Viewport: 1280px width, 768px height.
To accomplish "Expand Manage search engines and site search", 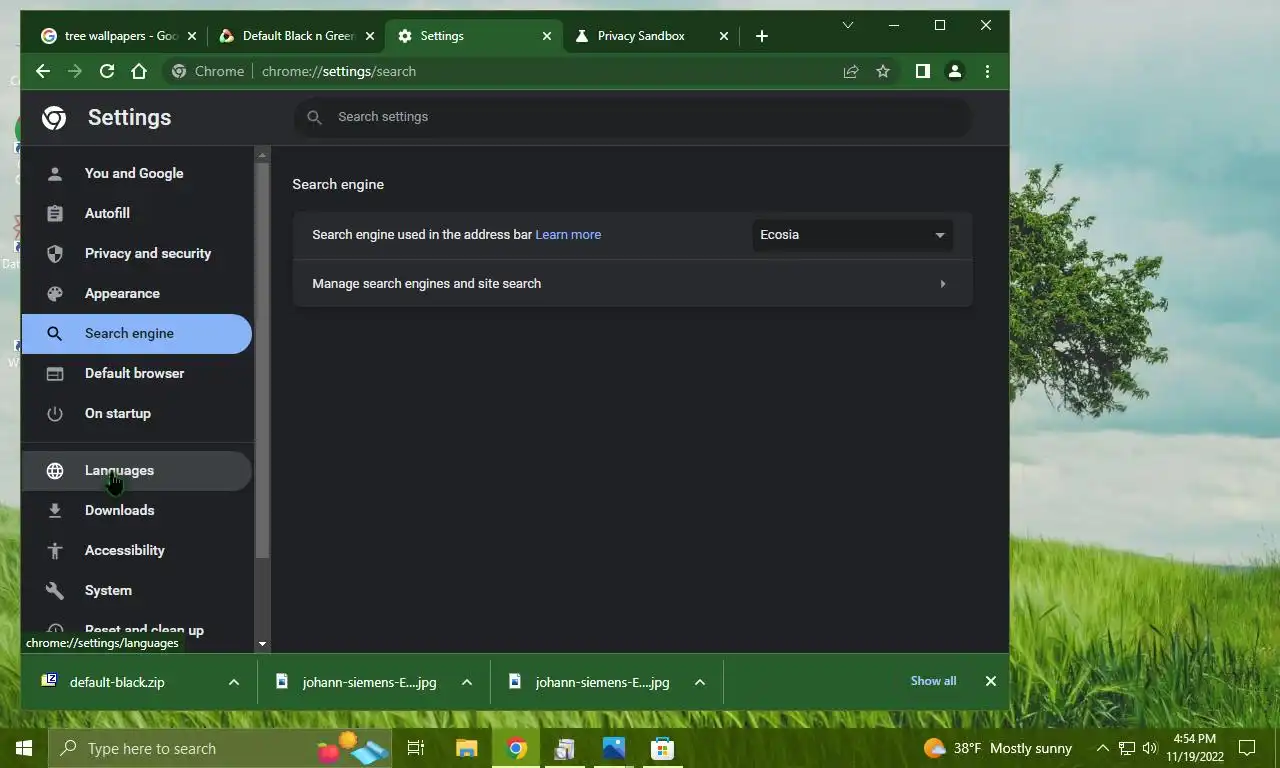I will (x=632, y=284).
